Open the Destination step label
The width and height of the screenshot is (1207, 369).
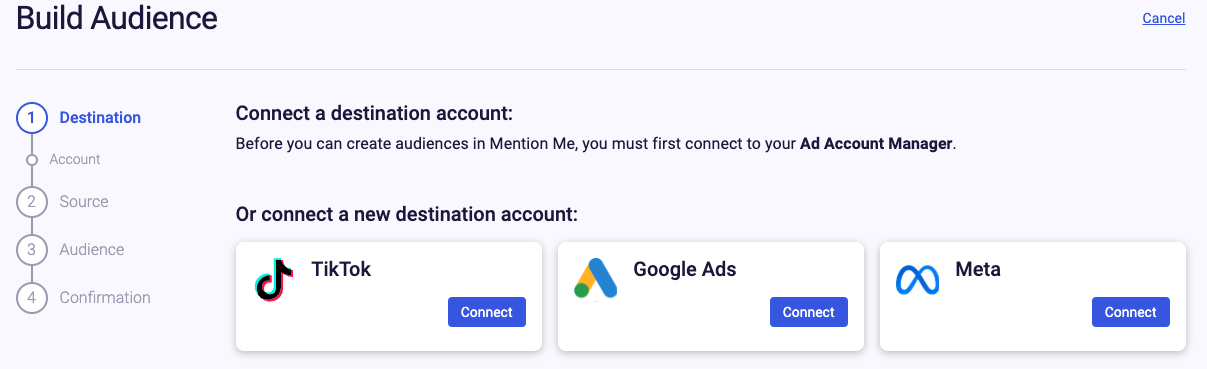(100, 118)
